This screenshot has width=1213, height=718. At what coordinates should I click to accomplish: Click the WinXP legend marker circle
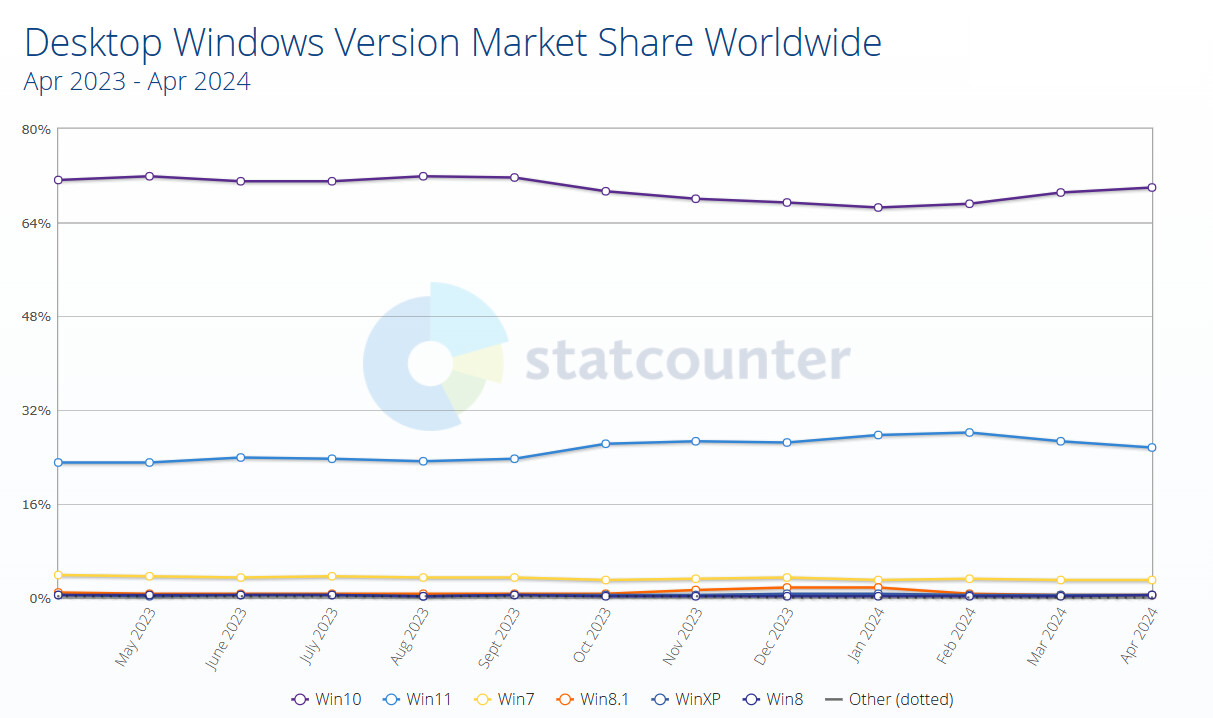[x=658, y=700]
